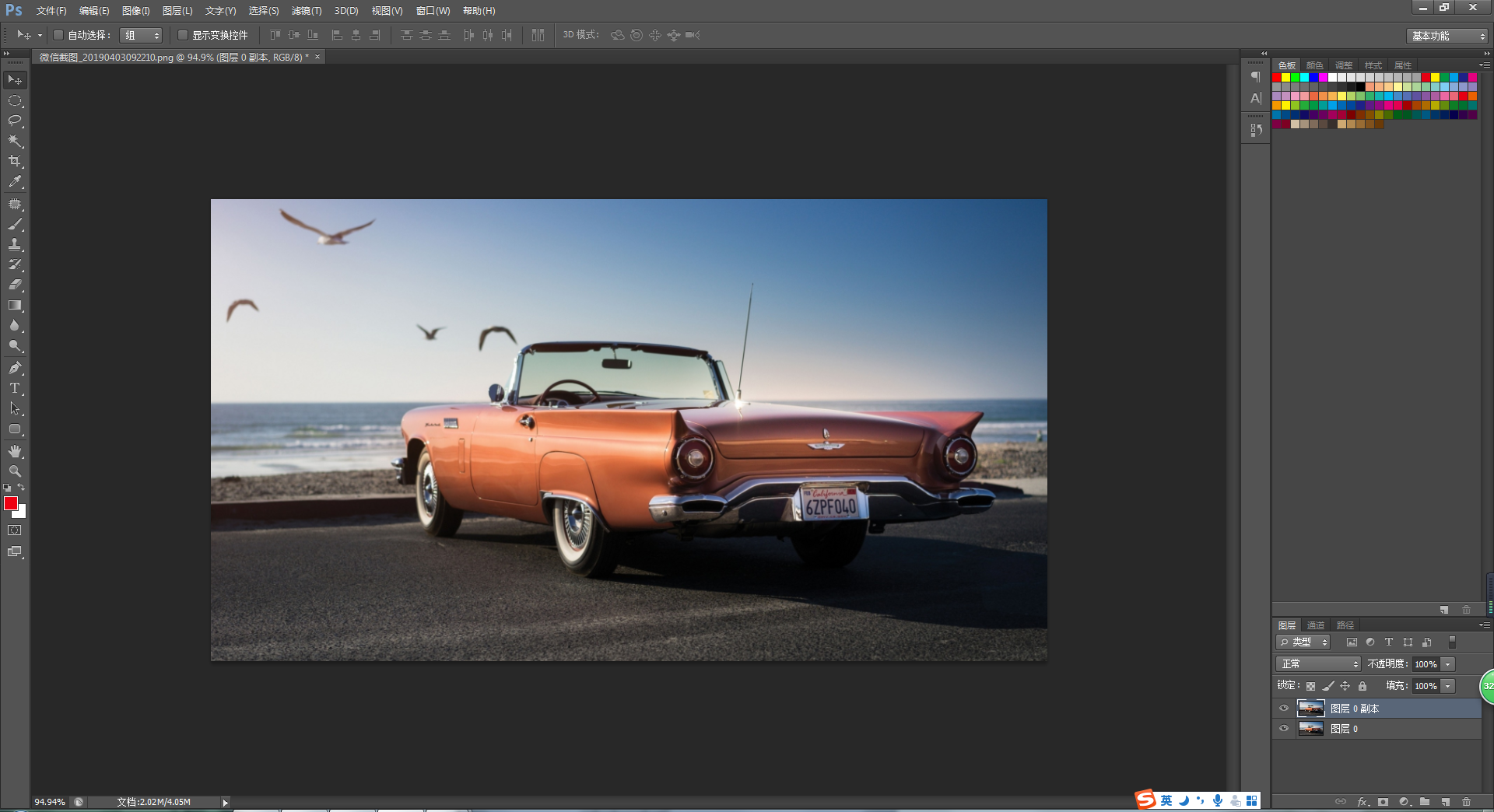Create a new layer group
Image resolution: width=1494 pixels, height=812 pixels.
tap(1425, 801)
